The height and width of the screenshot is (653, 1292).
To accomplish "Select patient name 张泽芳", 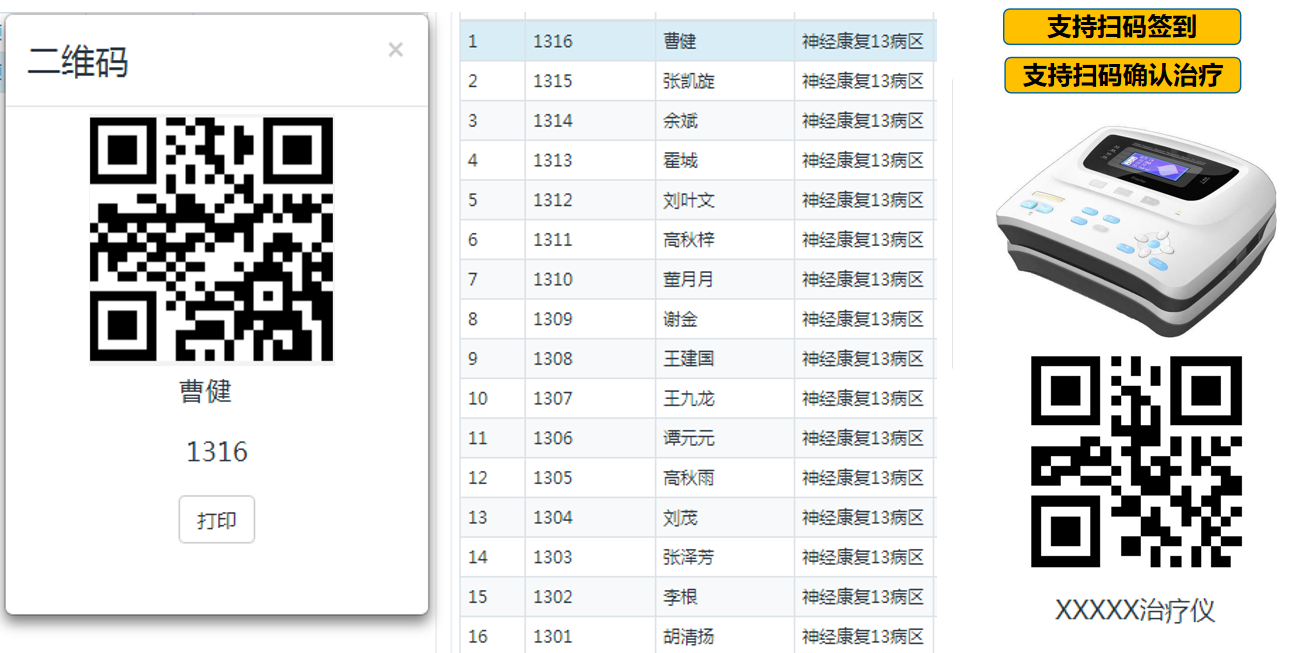I will click(689, 557).
